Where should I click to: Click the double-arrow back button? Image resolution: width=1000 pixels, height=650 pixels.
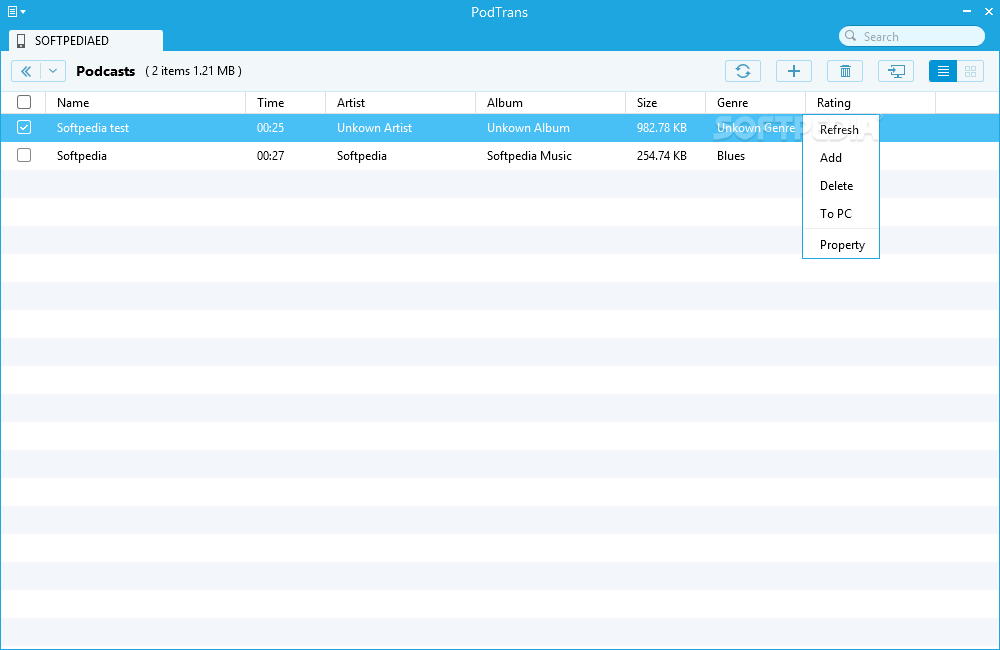coord(26,71)
